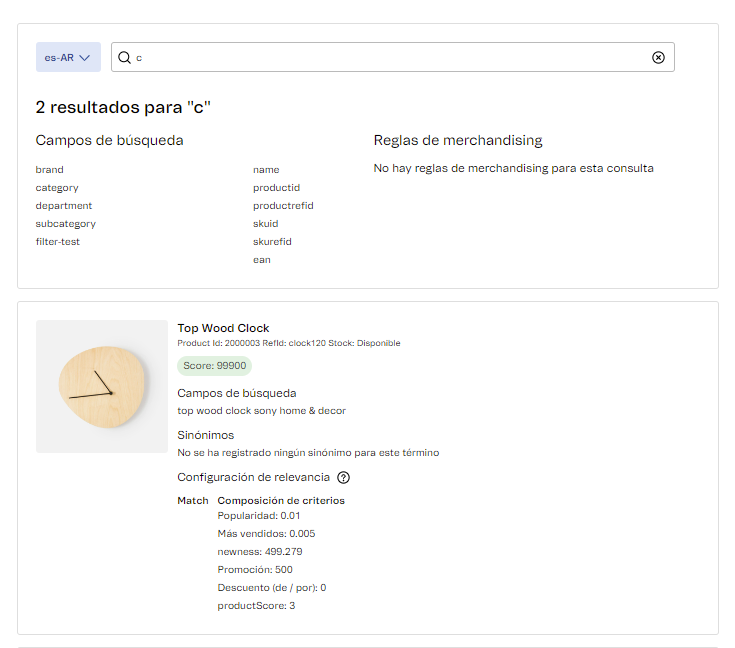
Task: Clear the search query with the X icon
Action: 658,58
